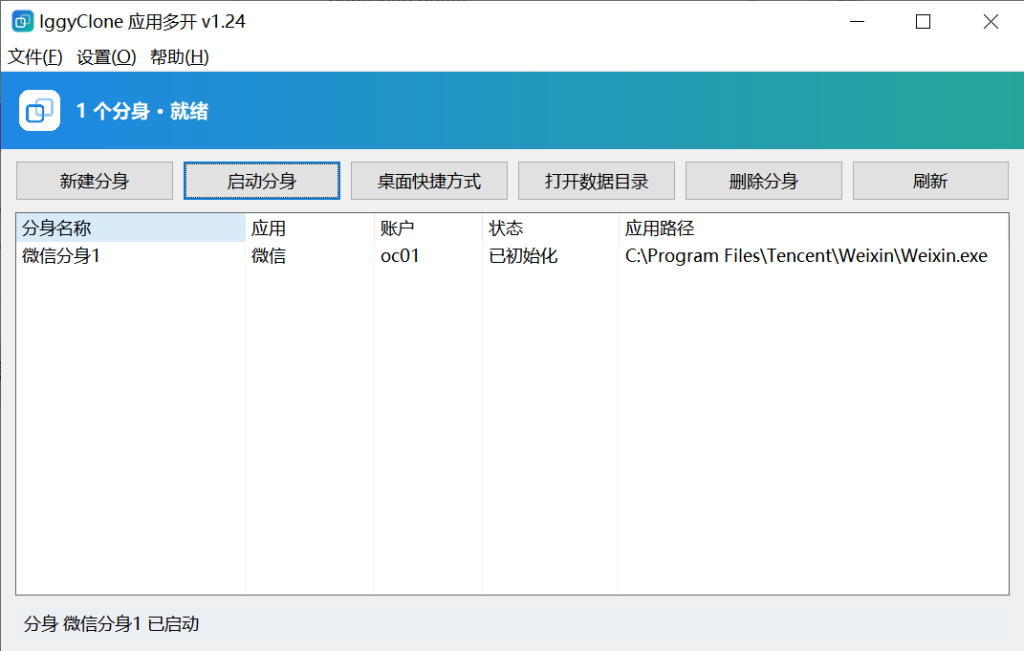Minimize the IggyClone window
1024x651 pixels.
coord(857,22)
